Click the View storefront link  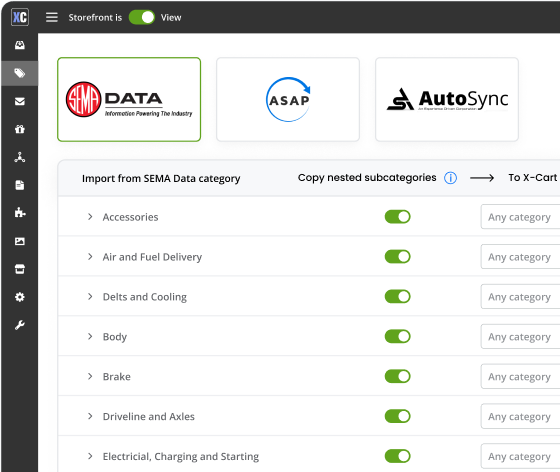click(x=171, y=17)
